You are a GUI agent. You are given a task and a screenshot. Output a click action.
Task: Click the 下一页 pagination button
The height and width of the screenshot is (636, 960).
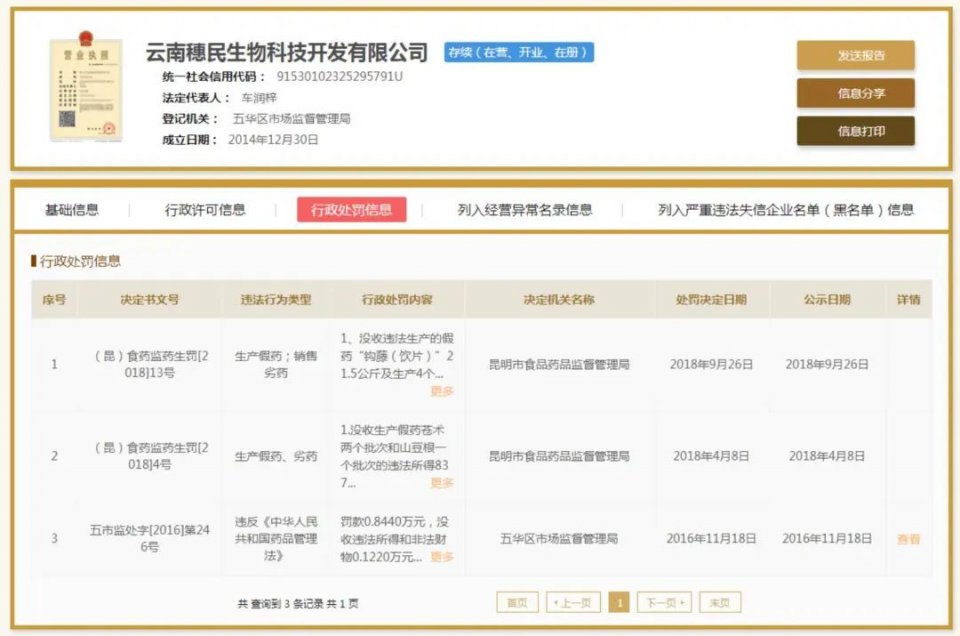[x=664, y=603]
